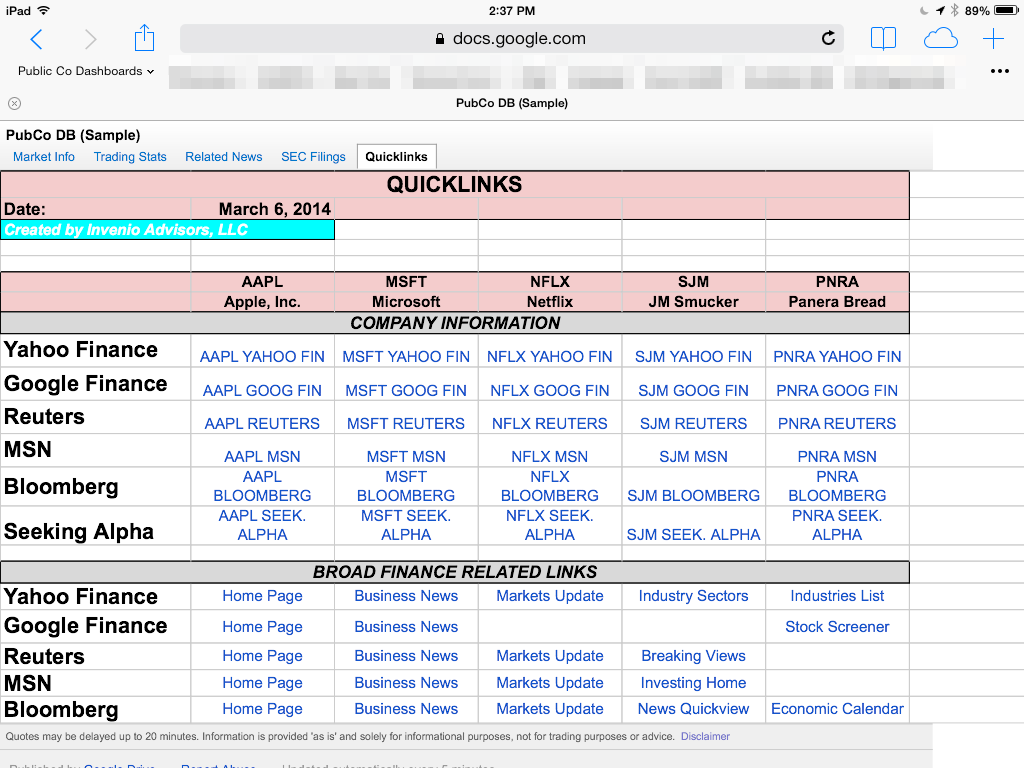Select the QUICKLINKS header cell
Image resolution: width=1024 pixels, height=768 pixels.
pyautogui.click(x=455, y=185)
